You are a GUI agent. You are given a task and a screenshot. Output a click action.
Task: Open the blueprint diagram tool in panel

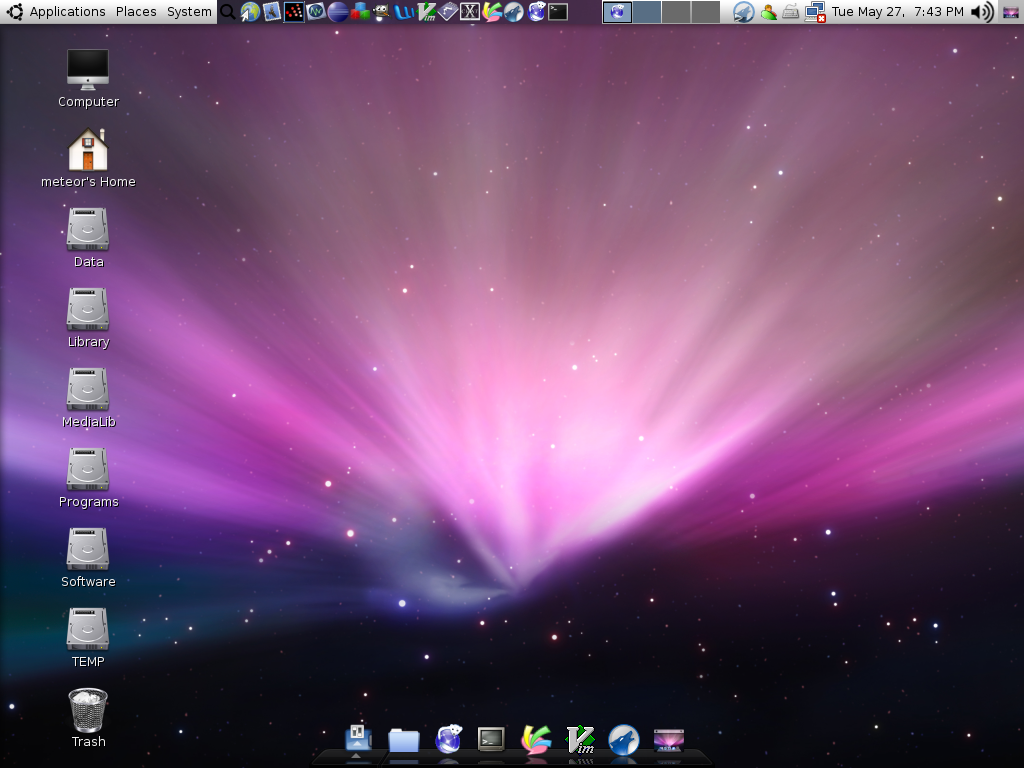point(447,12)
